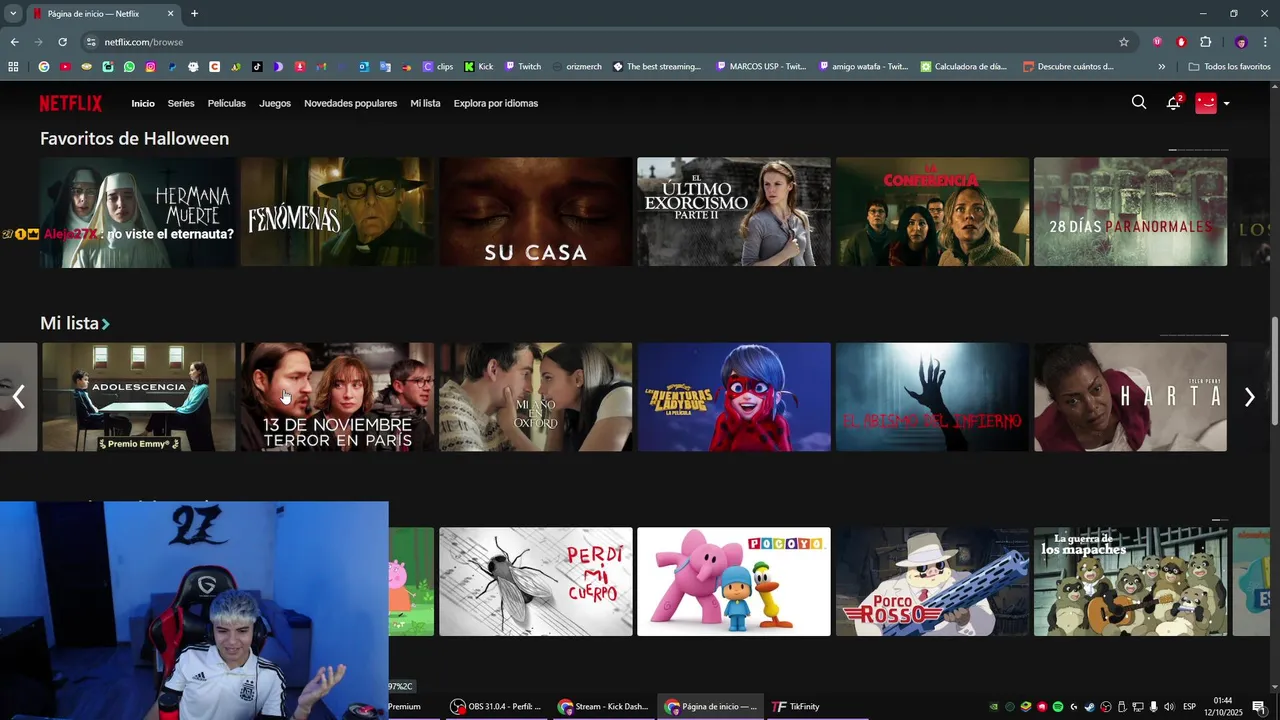Viewport: 1280px width, 720px height.
Task: Open the Porco Rosso card
Action: click(932, 582)
